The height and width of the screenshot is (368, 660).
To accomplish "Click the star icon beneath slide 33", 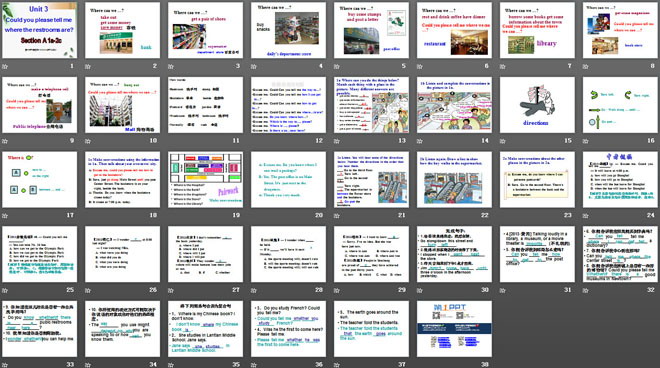I will coord(5,365).
